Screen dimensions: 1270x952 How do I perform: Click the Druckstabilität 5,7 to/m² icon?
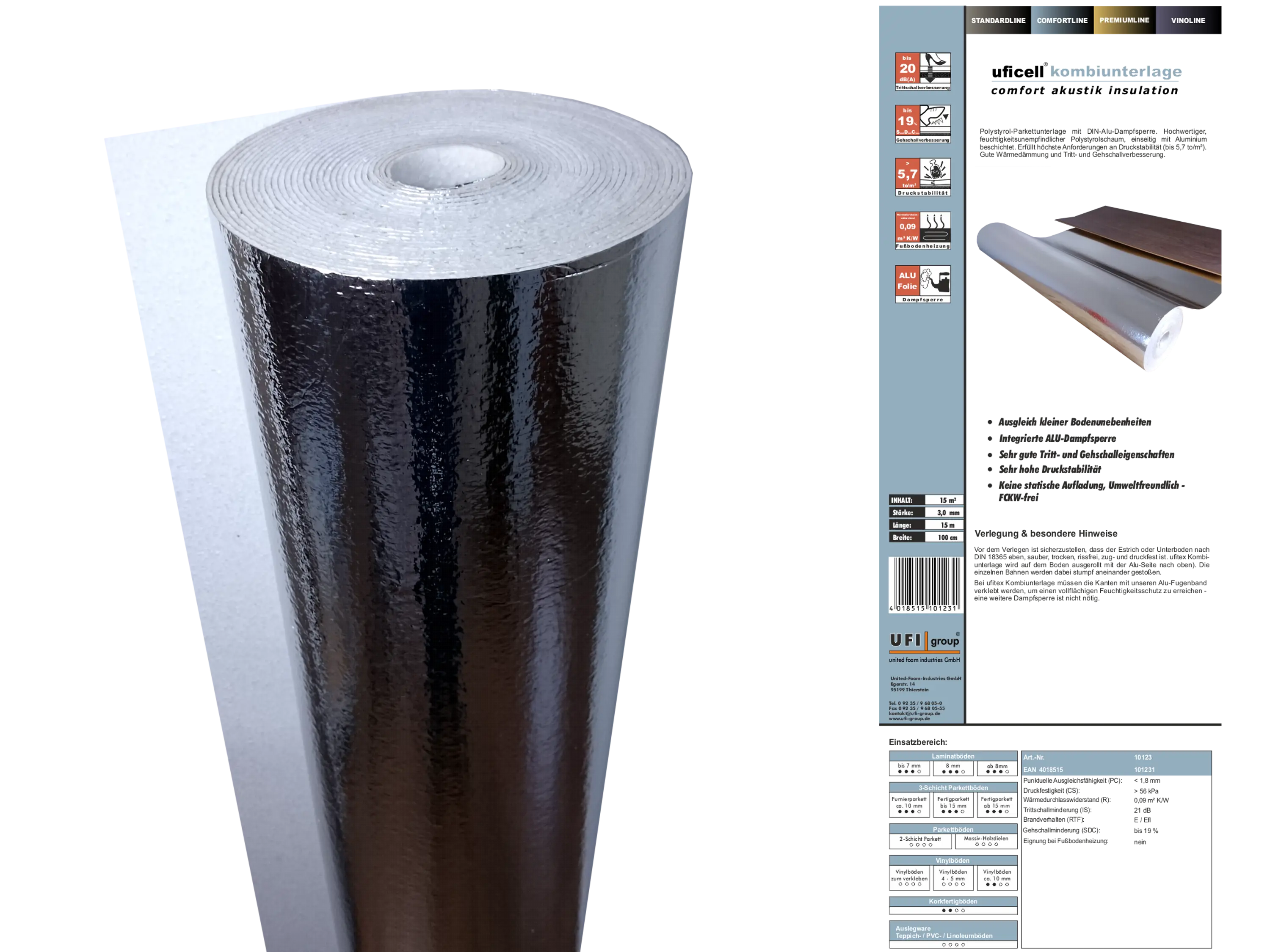click(922, 177)
